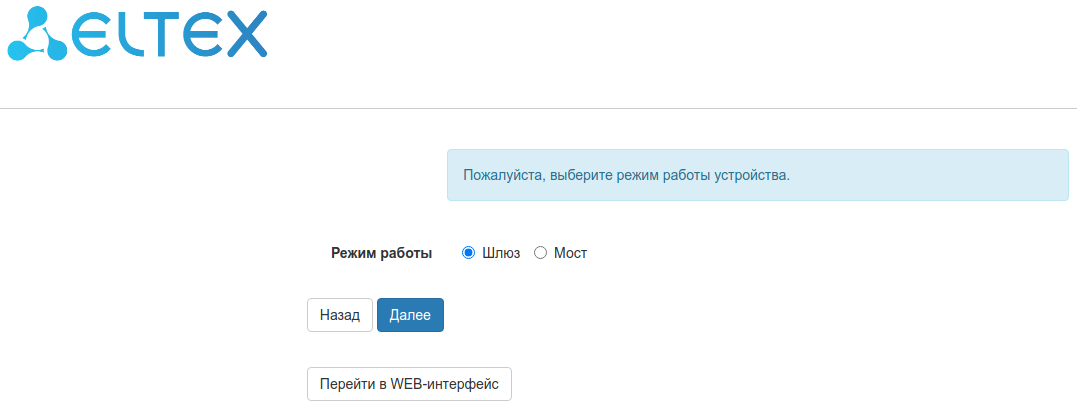Continue to next step with Далее
Image resolution: width=1077 pixels, height=411 pixels.
pos(410,315)
